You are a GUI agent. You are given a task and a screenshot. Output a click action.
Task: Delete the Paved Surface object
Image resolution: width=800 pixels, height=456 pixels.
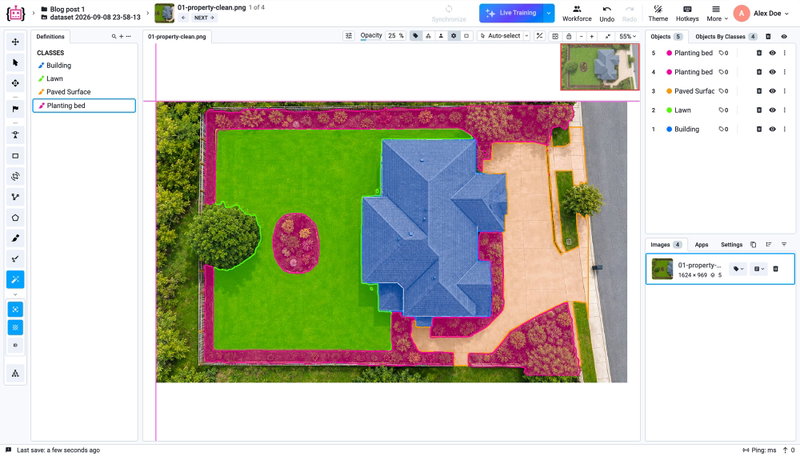pyautogui.click(x=759, y=91)
